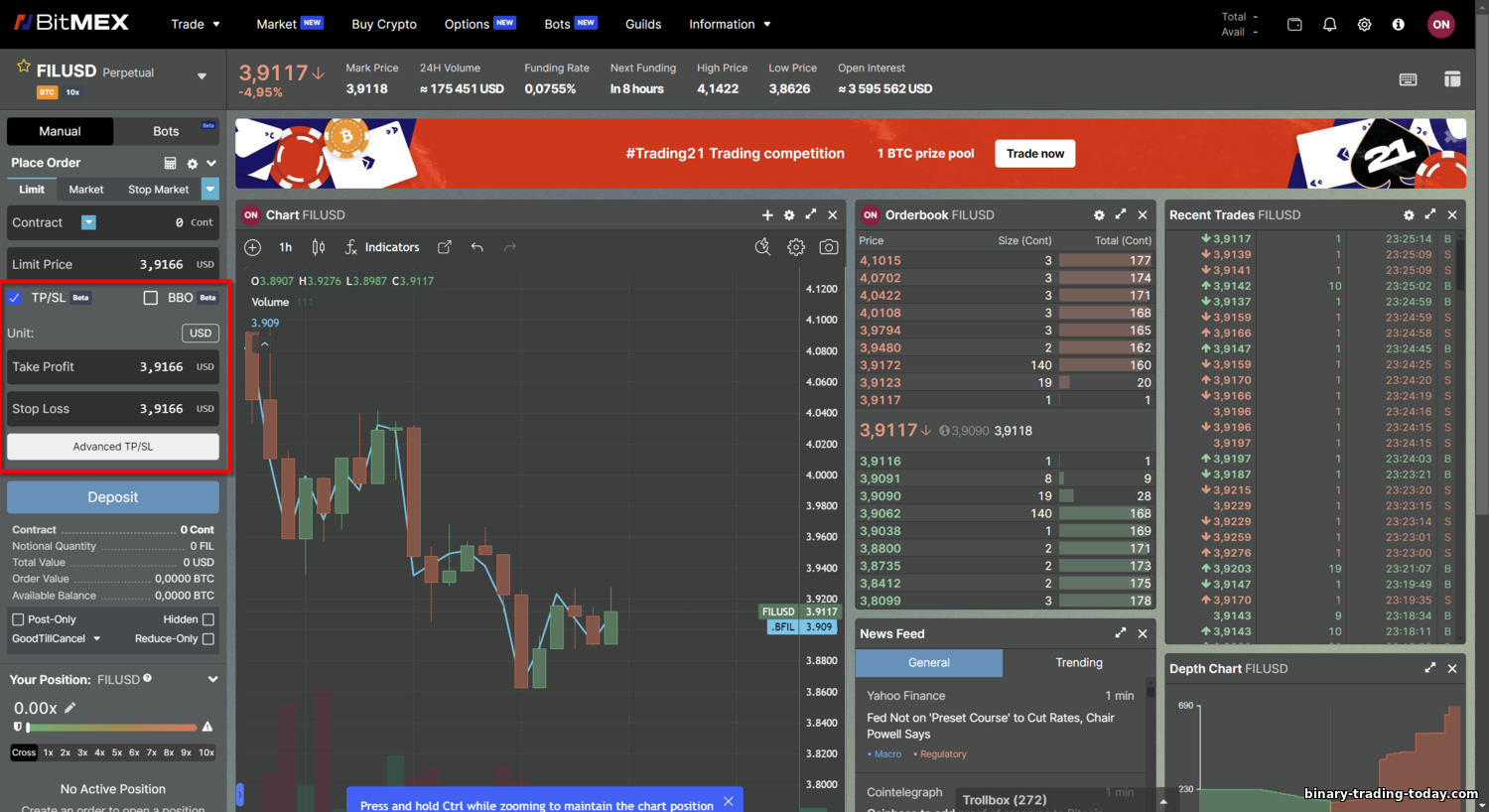Enable Post-Only checkbox
The height and width of the screenshot is (812, 1489).
[18, 619]
